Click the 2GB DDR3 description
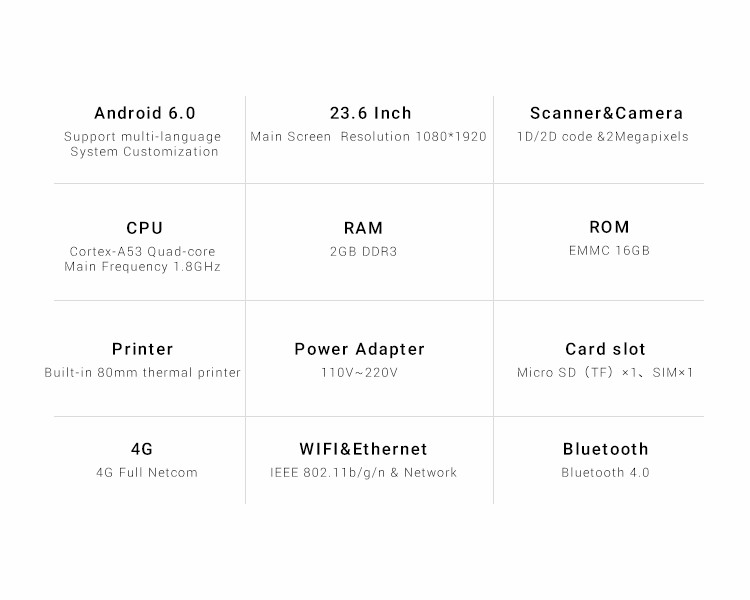 point(364,252)
